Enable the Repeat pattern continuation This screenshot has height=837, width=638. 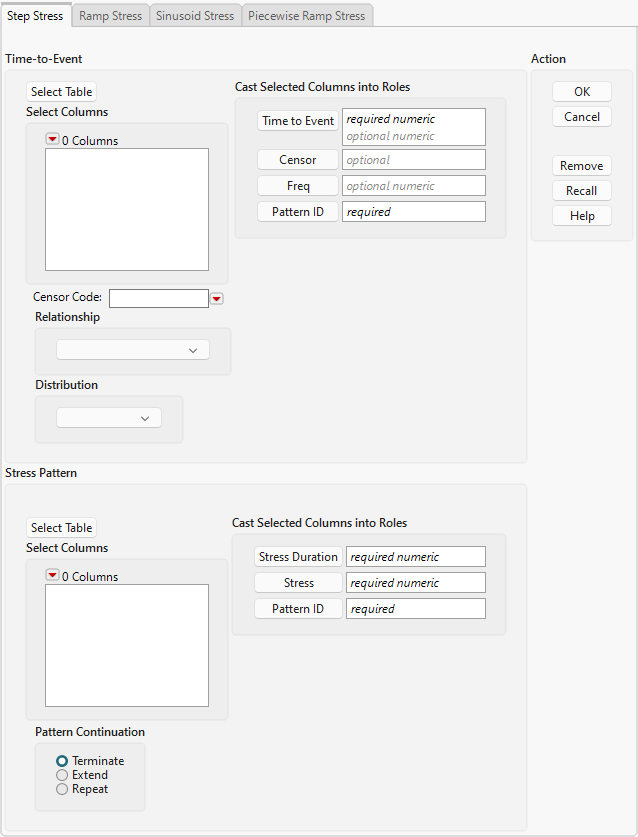[x=62, y=789]
